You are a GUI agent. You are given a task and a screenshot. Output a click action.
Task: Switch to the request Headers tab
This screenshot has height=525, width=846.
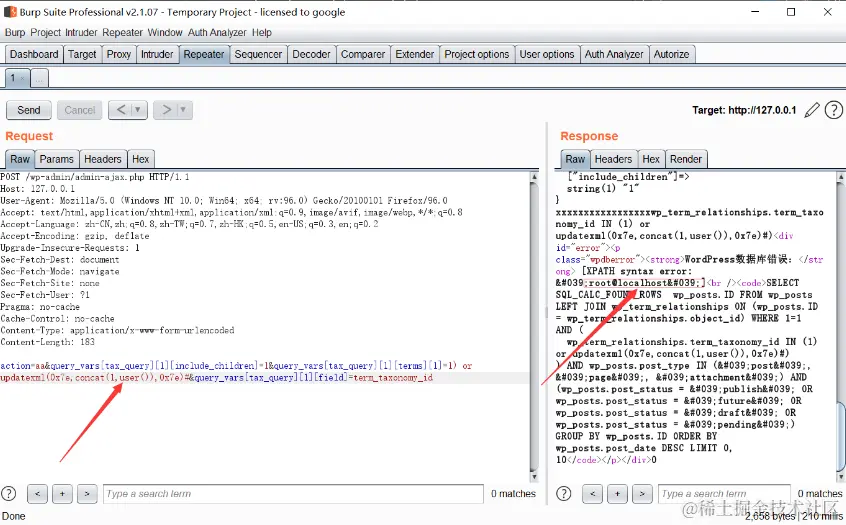[103, 159]
